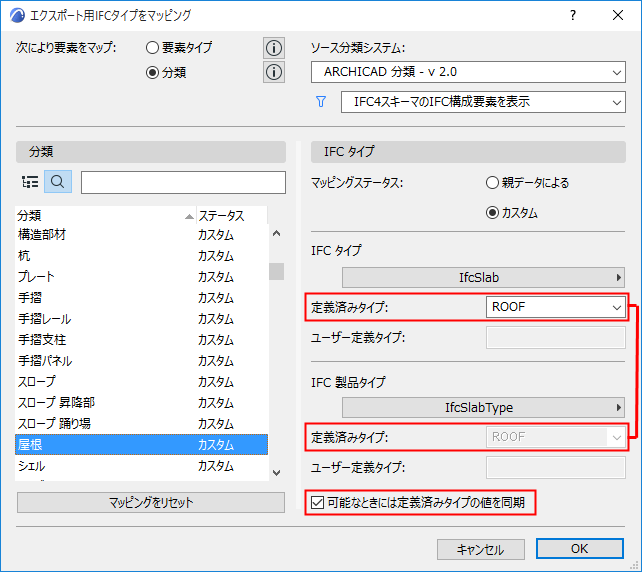This screenshot has width=642, height=572.
Task: Click キャンセル button
Action: tap(481, 549)
